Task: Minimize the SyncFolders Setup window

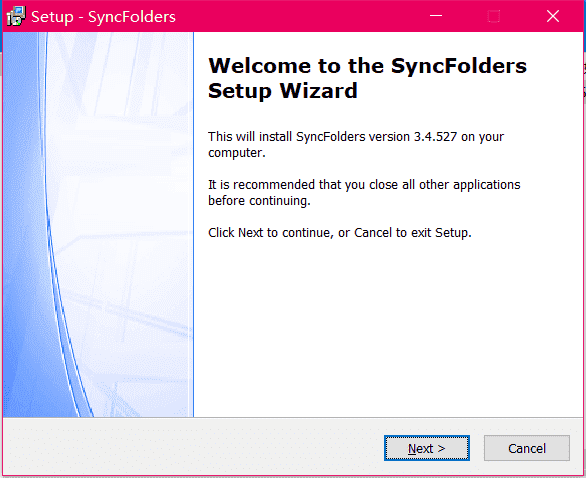Action: (x=436, y=16)
